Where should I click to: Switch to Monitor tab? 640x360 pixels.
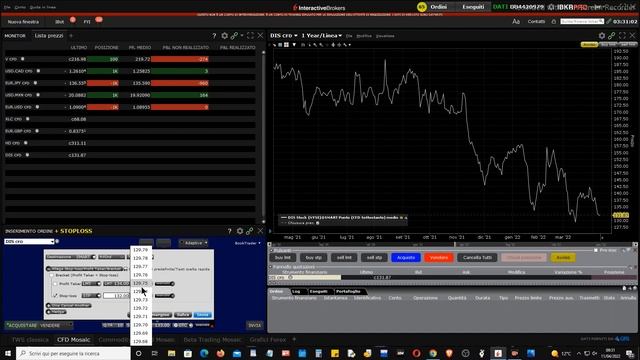15,36
